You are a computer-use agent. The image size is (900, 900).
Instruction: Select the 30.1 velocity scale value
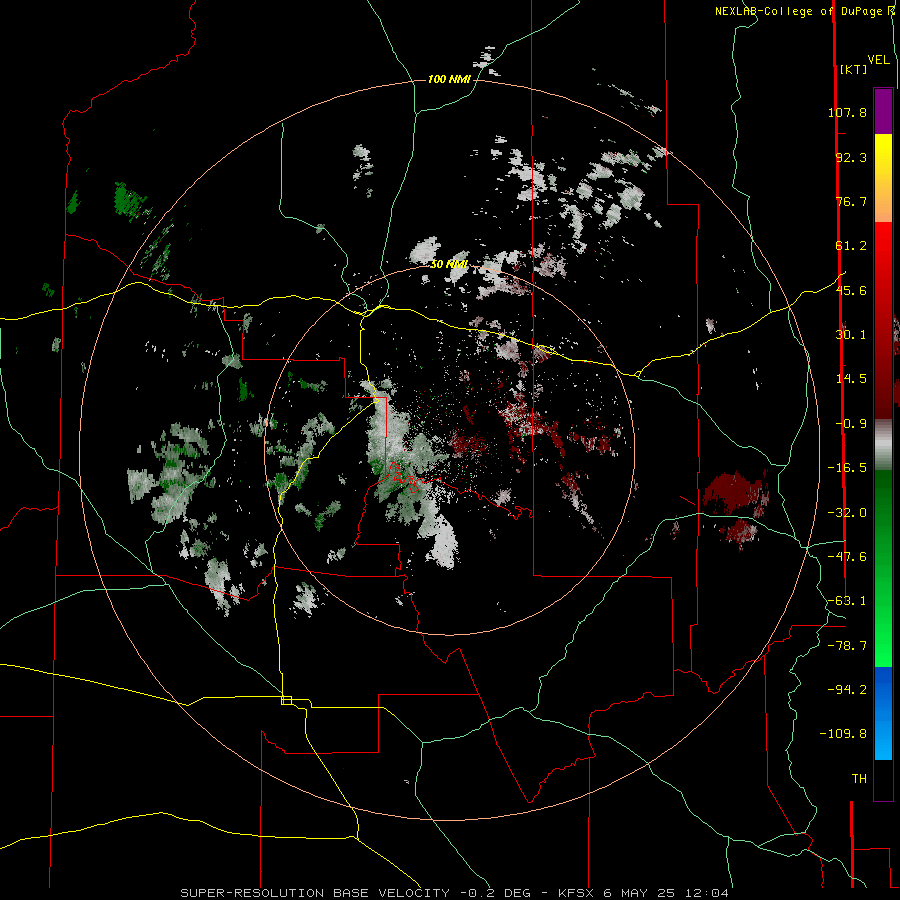click(851, 335)
